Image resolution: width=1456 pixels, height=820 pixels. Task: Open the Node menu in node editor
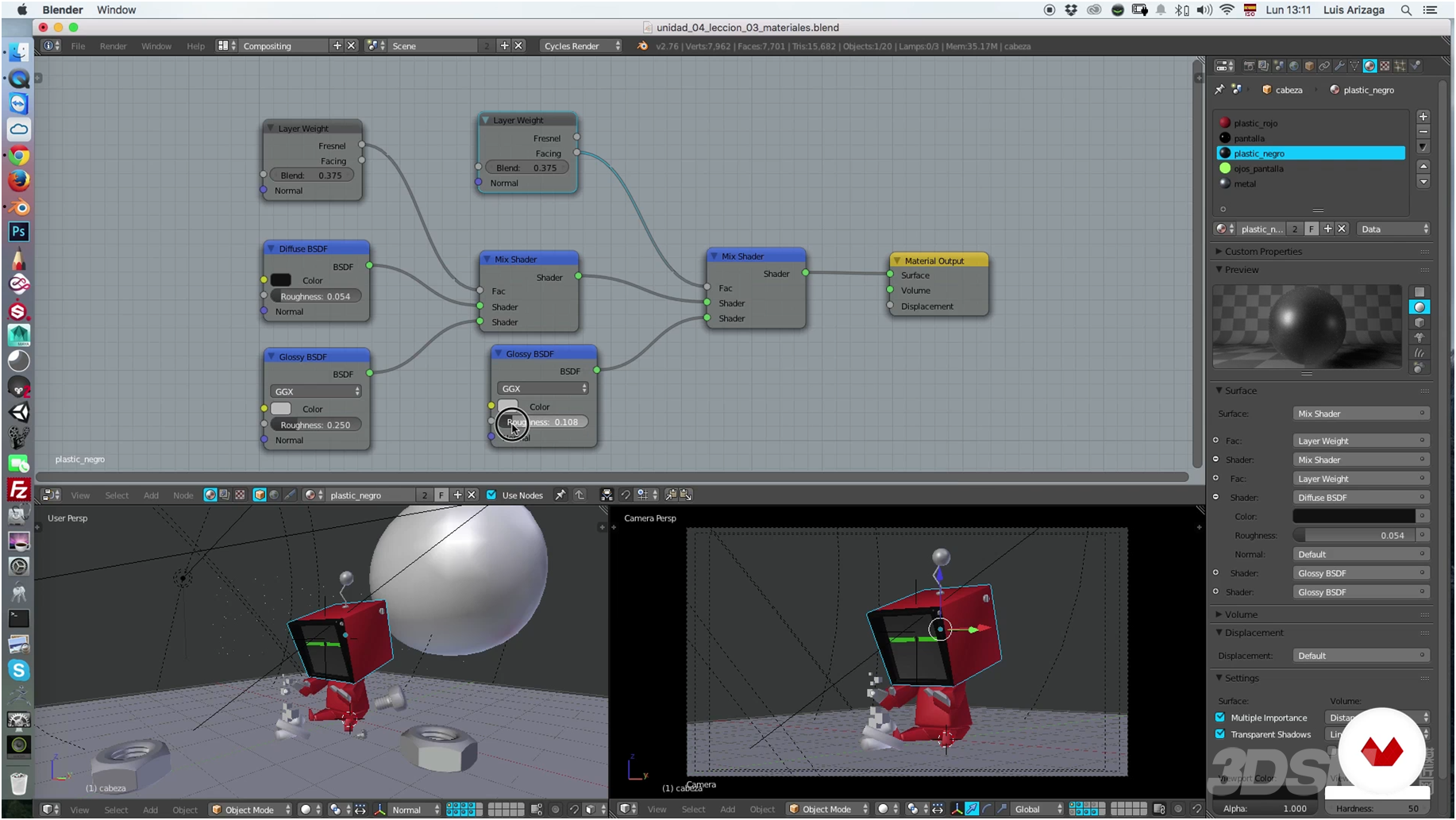pos(183,495)
